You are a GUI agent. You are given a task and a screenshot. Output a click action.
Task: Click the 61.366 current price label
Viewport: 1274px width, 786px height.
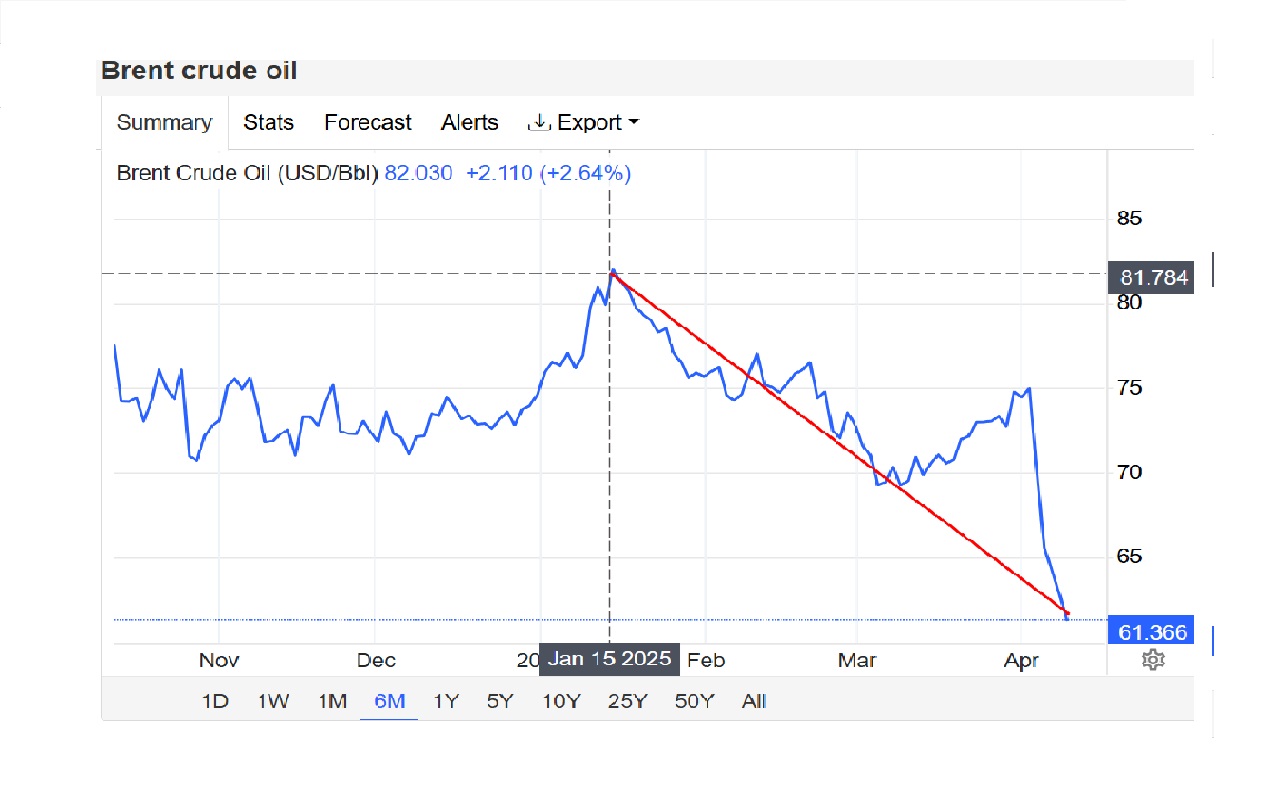[1152, 632]
